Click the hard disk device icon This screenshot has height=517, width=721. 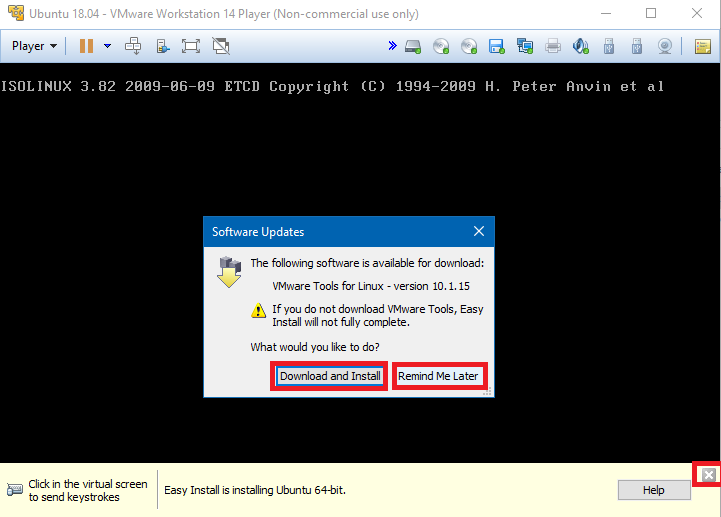coord(413,46)
